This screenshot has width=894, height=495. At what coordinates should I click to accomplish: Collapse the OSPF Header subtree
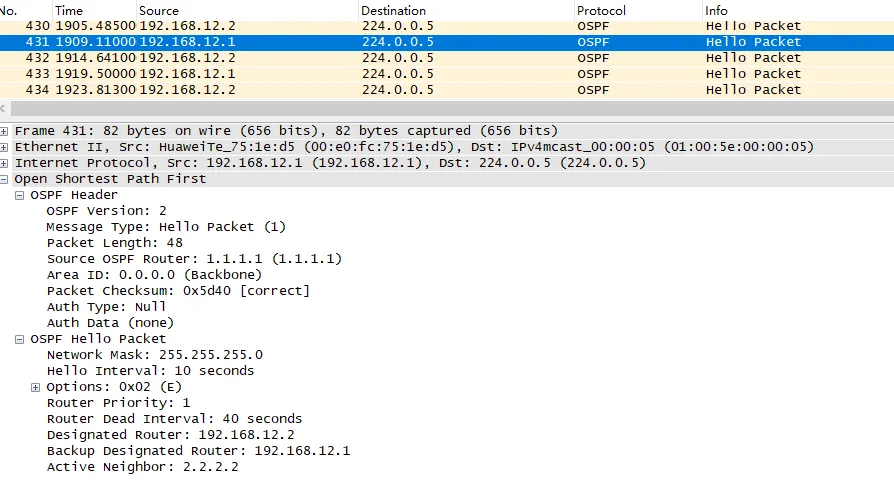click(20, 195)
